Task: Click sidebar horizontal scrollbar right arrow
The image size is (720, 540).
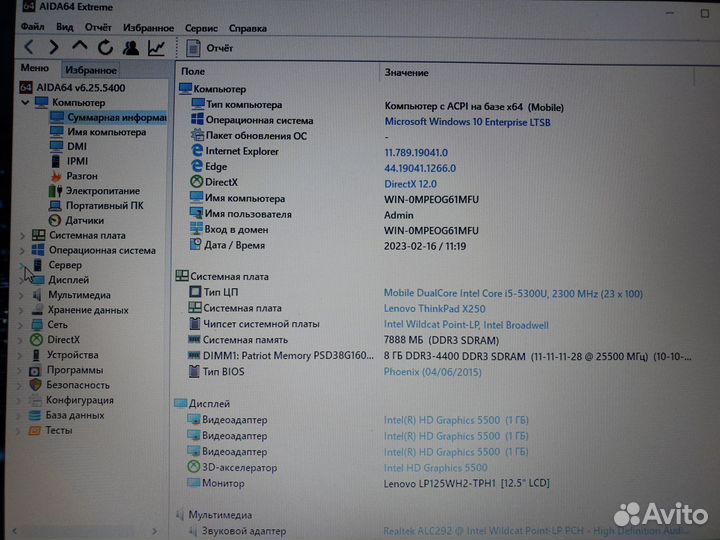Action: 155,531
